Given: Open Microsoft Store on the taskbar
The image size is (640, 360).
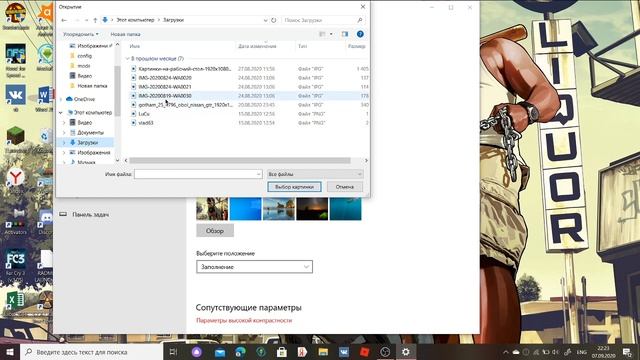Looking at the screenshot, I should coord(281,352).
